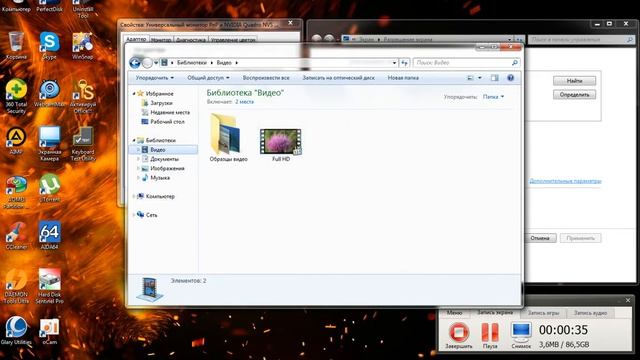
Task: Go back in the Explorer window
Action: [x=135, y=62]
